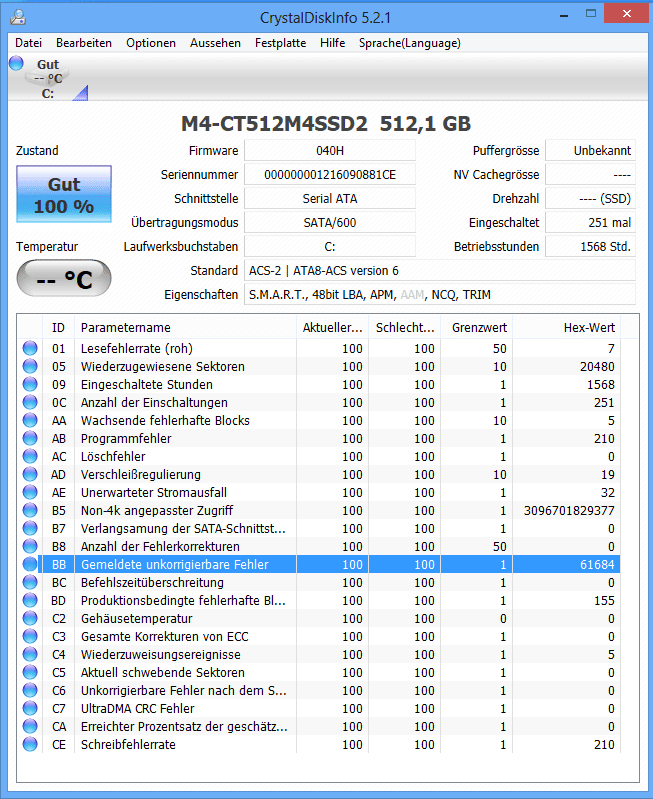Click the Betriebsstunden field 1568 Std.
653x799 pixels.
(x=590, y=247)
